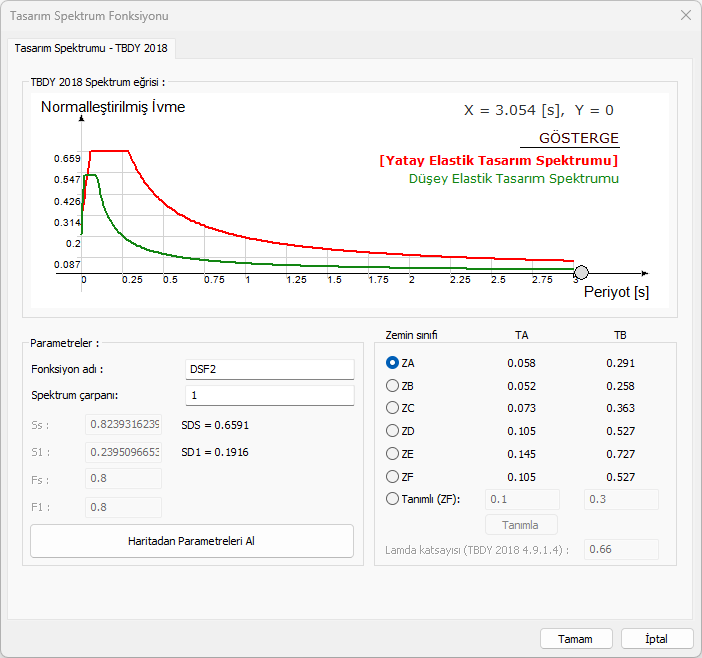Click the Tamam button to confirm

pyautogui.click(x=576, y=638)
